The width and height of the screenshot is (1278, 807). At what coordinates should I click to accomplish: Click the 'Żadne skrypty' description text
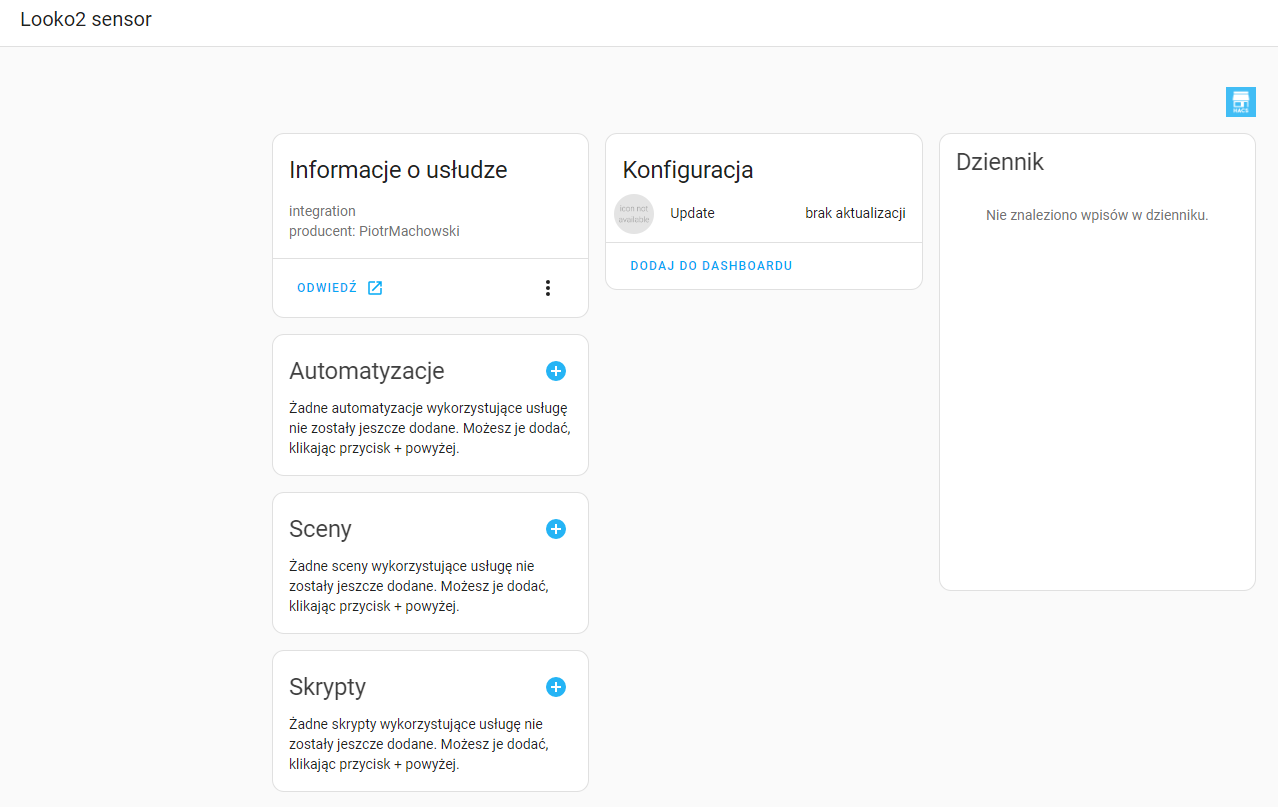coord(419,744)
